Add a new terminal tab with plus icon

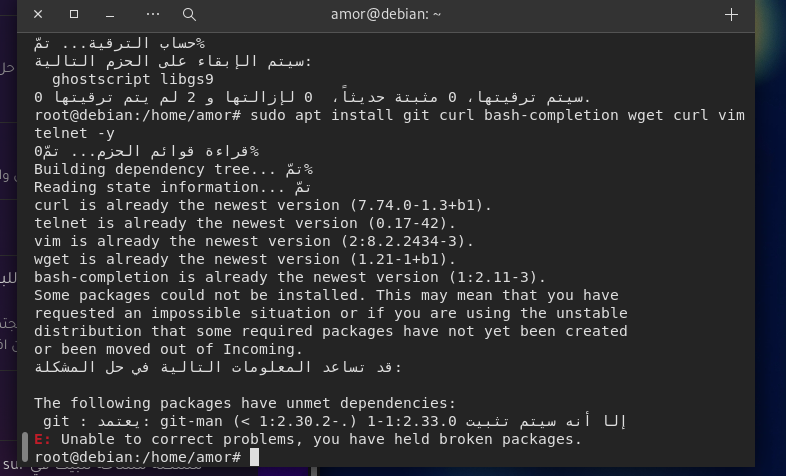click(x=731, y=15)
